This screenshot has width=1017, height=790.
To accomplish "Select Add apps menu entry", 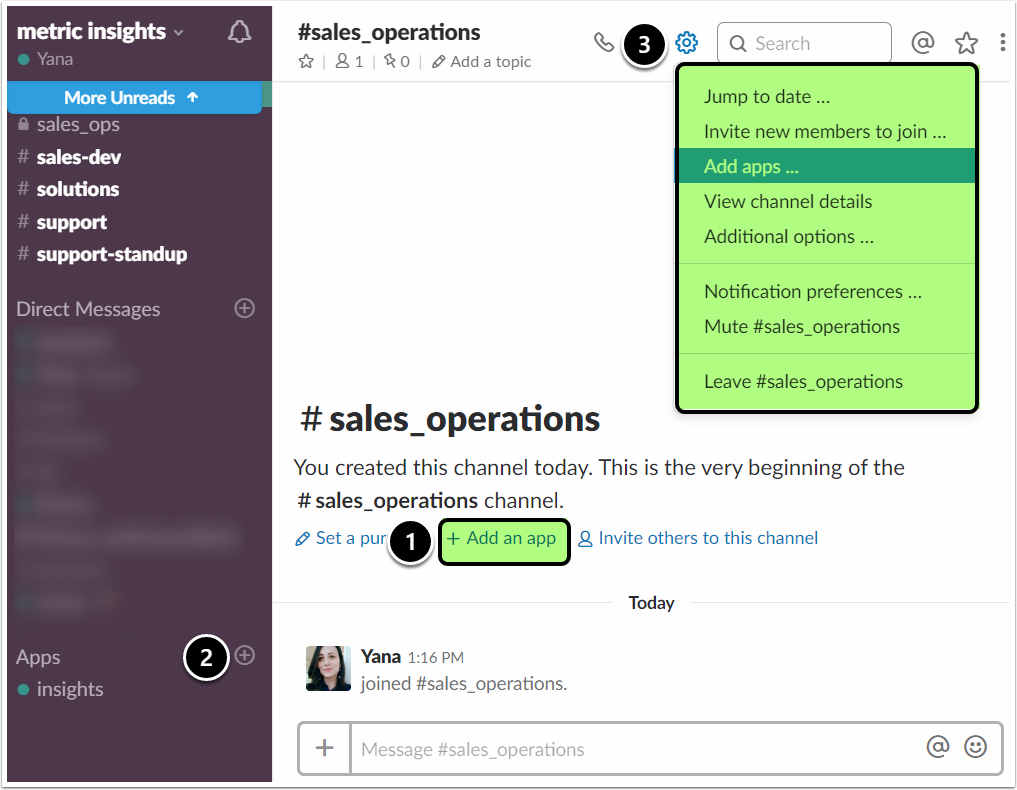I will (751, 166).
